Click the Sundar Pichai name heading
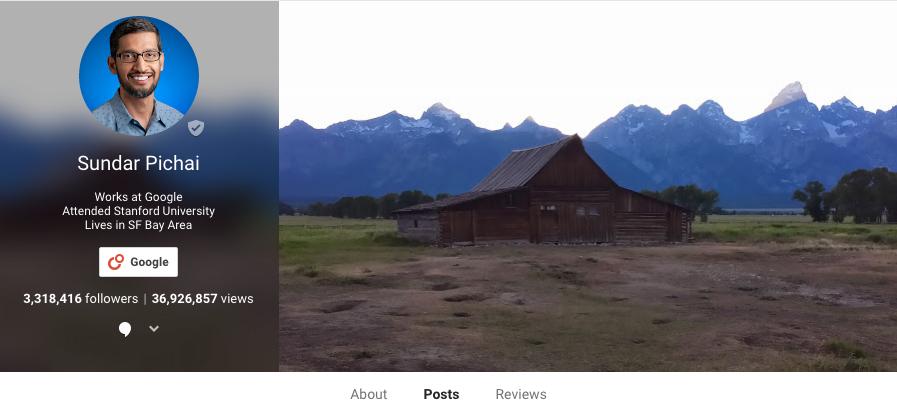This screenshot has width=897, height=413. click(138, 163)
